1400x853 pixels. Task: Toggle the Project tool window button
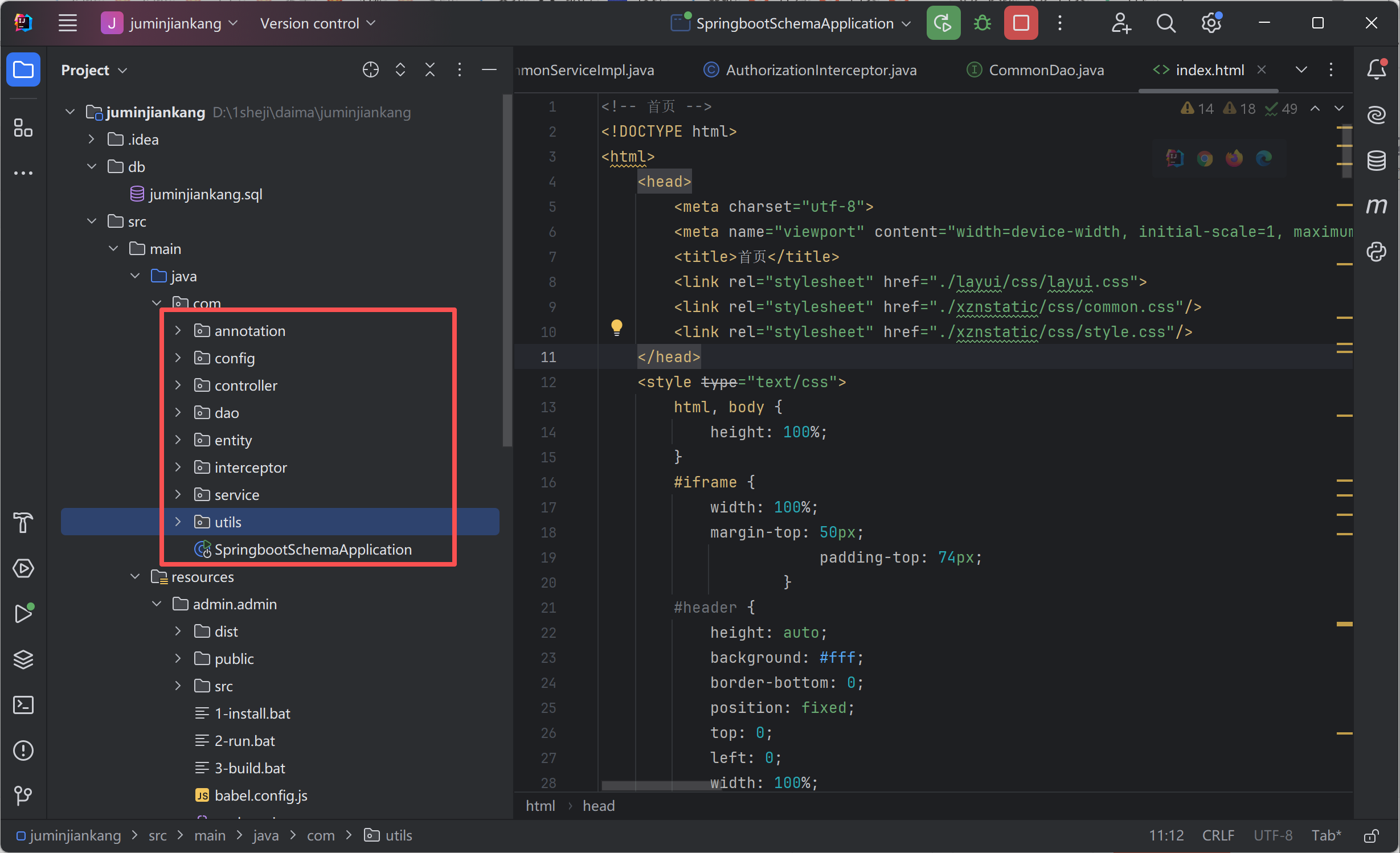(23, 69)
